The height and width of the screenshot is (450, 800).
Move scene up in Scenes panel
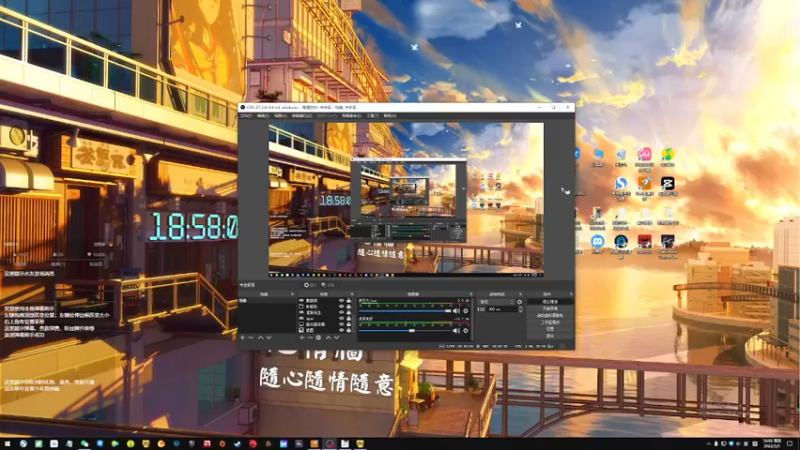click(x=260, y=338)
